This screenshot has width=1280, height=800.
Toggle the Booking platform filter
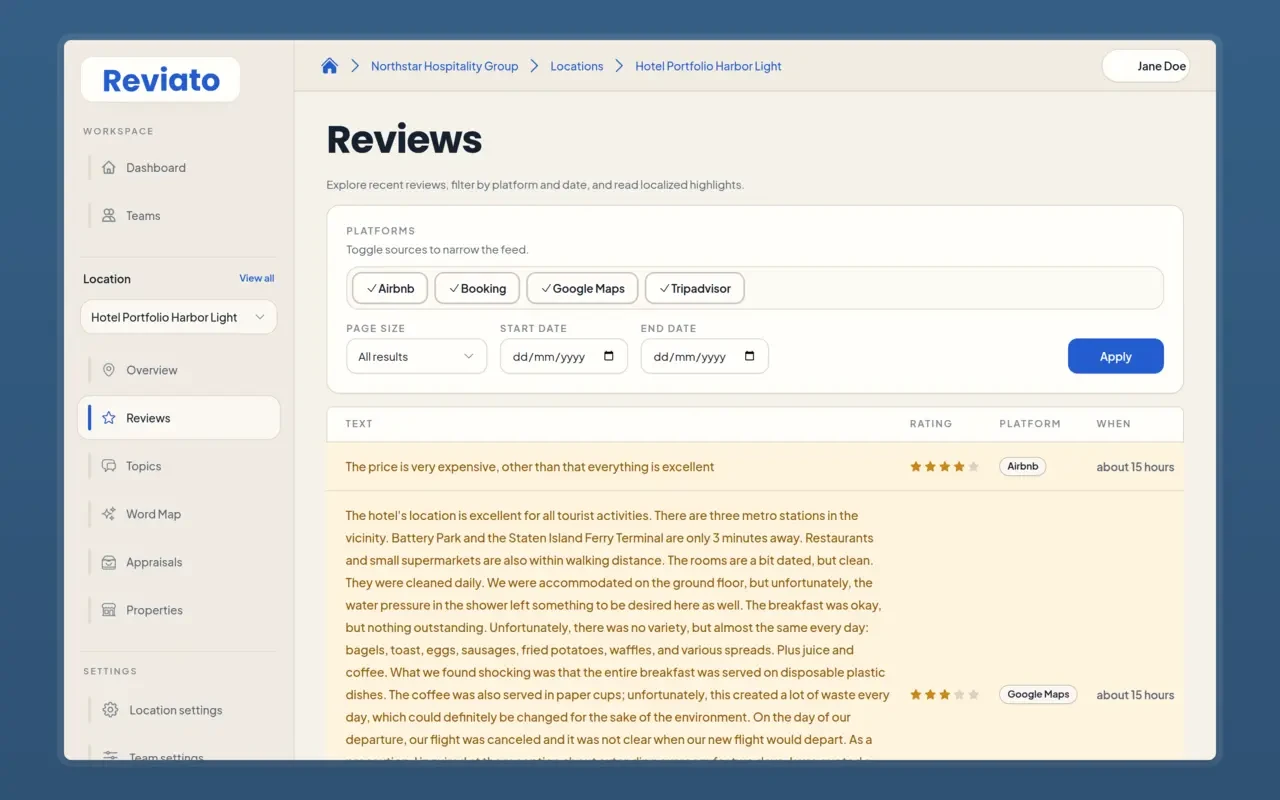477,288
